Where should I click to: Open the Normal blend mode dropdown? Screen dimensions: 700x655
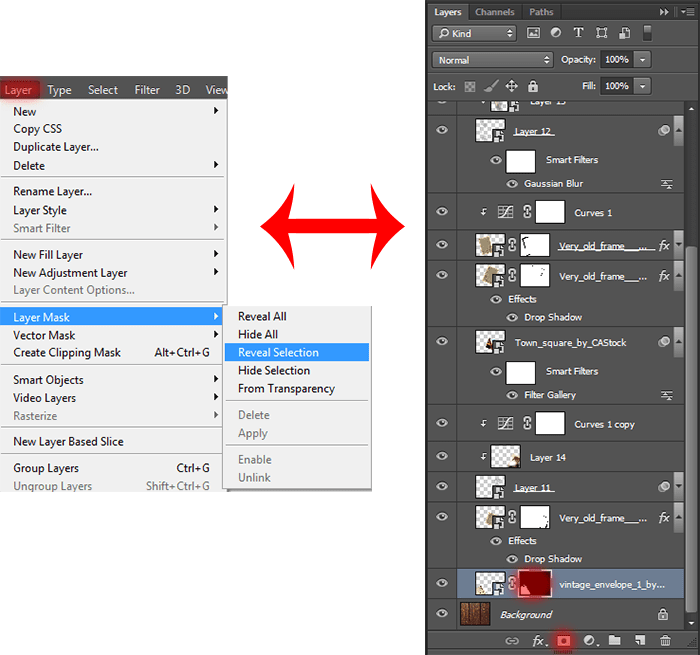pos(492,60)
